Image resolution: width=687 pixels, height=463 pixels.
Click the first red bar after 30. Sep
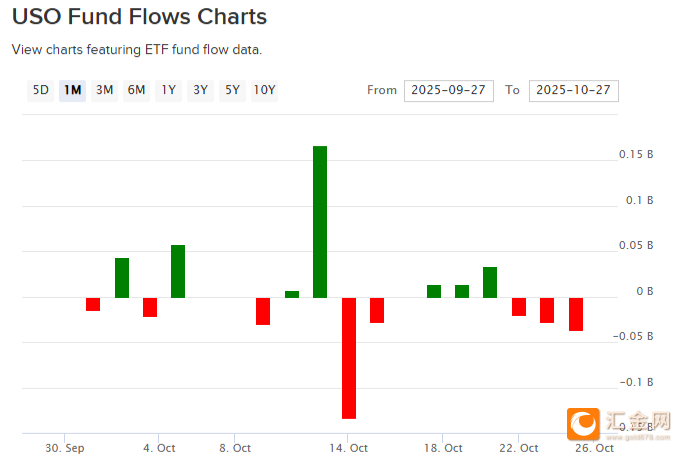coord(93,304)
